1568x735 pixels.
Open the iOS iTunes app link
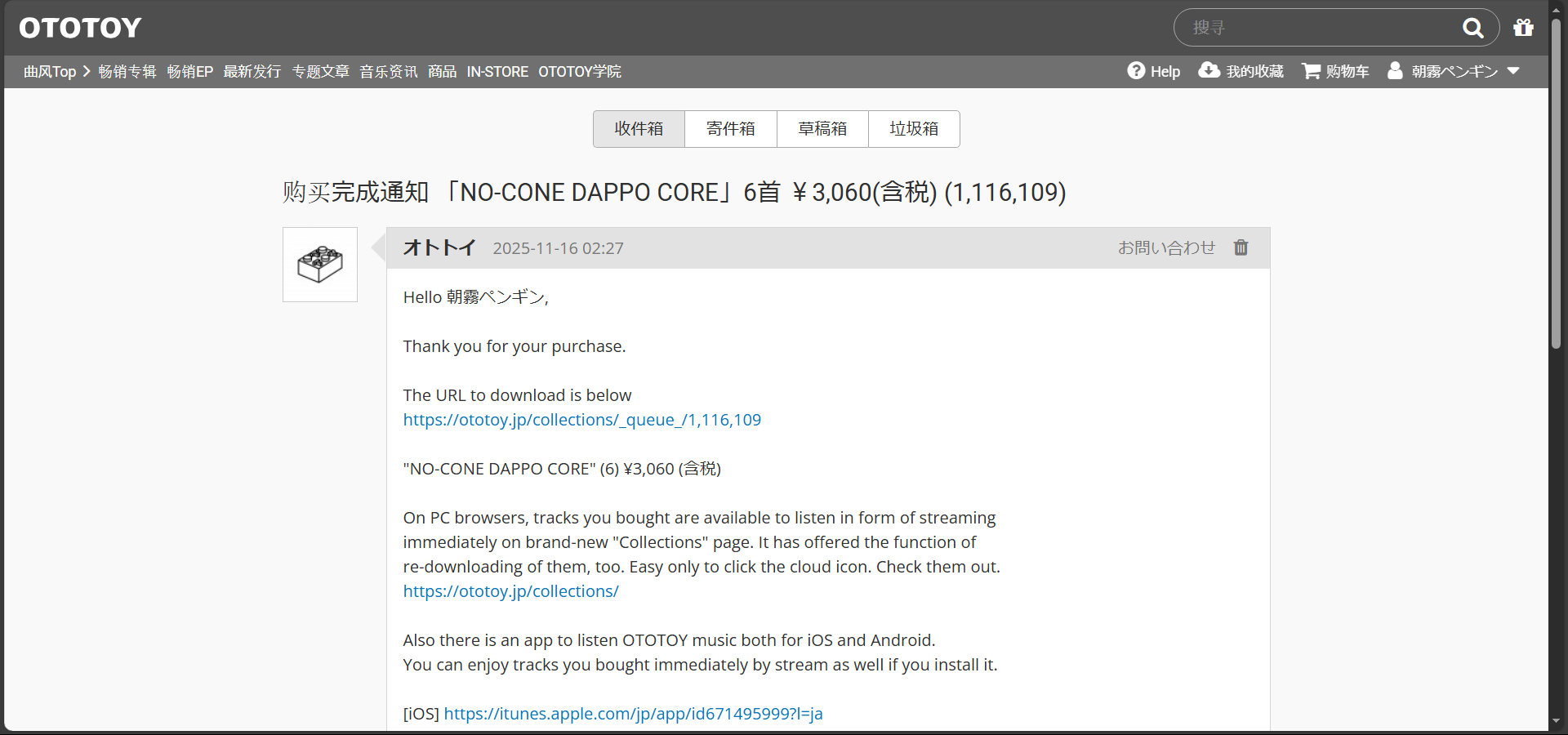pyautogui.click(x=633, y=714)
